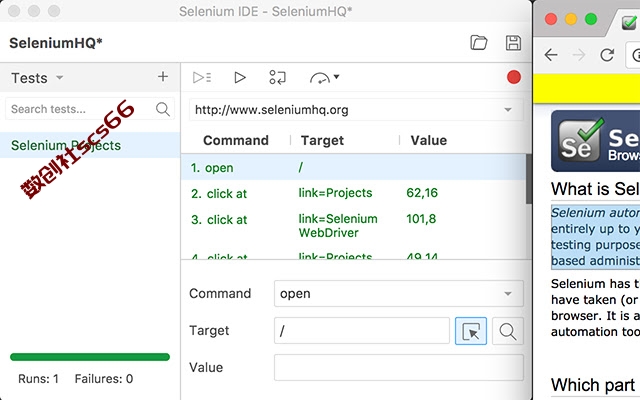Click the SeleniumHQ* project name

point(56,43)
